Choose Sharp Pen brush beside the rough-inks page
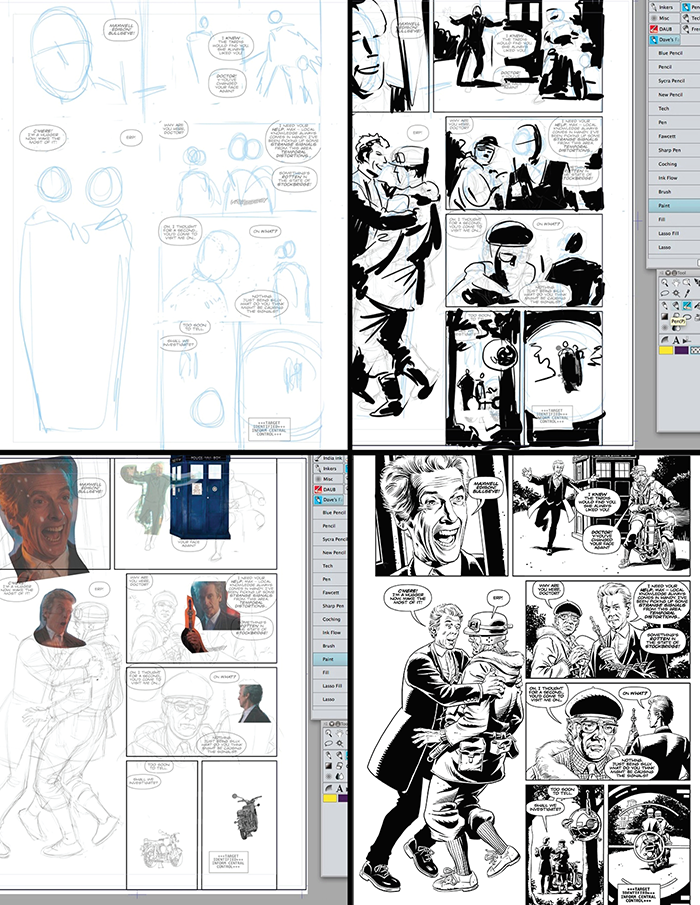The height and width of the screenshot is (905, 700). [x=673, y=150]
